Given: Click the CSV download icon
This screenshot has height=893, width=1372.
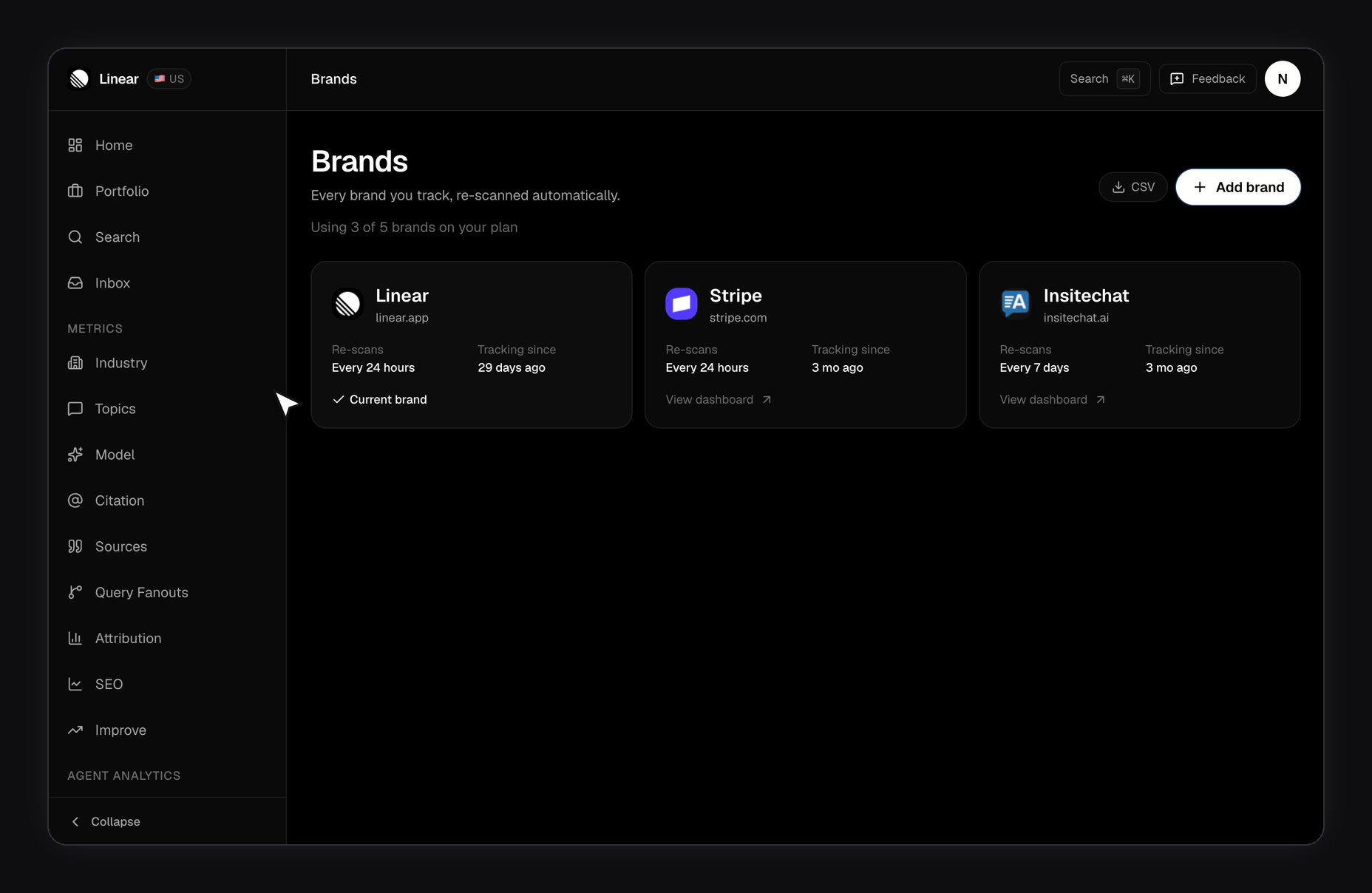Looking at the screenshot, I should 1118,187.
